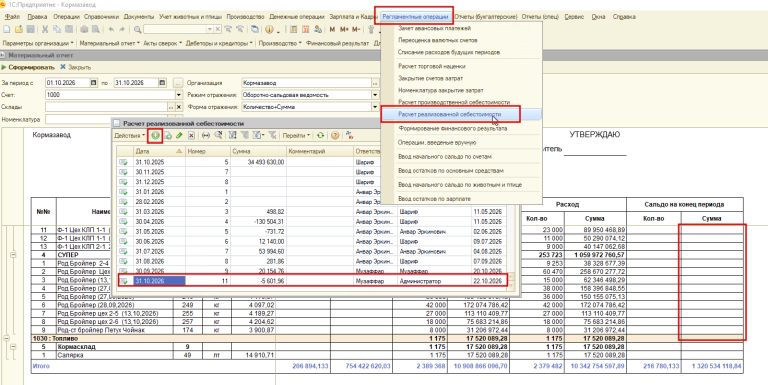Viewport: 768px width, 385px height.
Task: Select Формирование финансового результата menu entry
Action: (x=453, y=128)
